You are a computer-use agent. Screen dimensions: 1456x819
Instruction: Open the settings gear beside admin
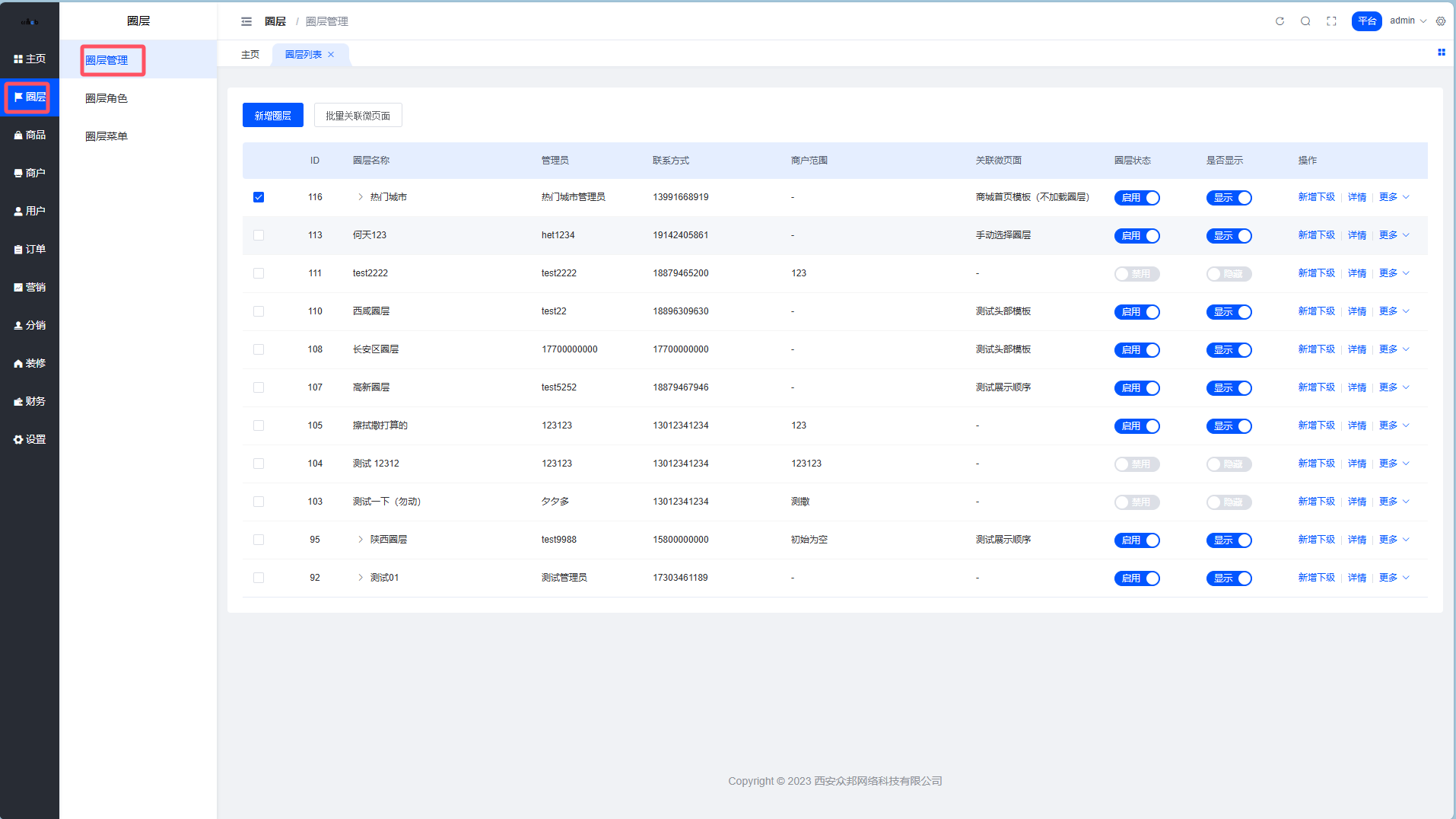click(x=1441, y=21)
